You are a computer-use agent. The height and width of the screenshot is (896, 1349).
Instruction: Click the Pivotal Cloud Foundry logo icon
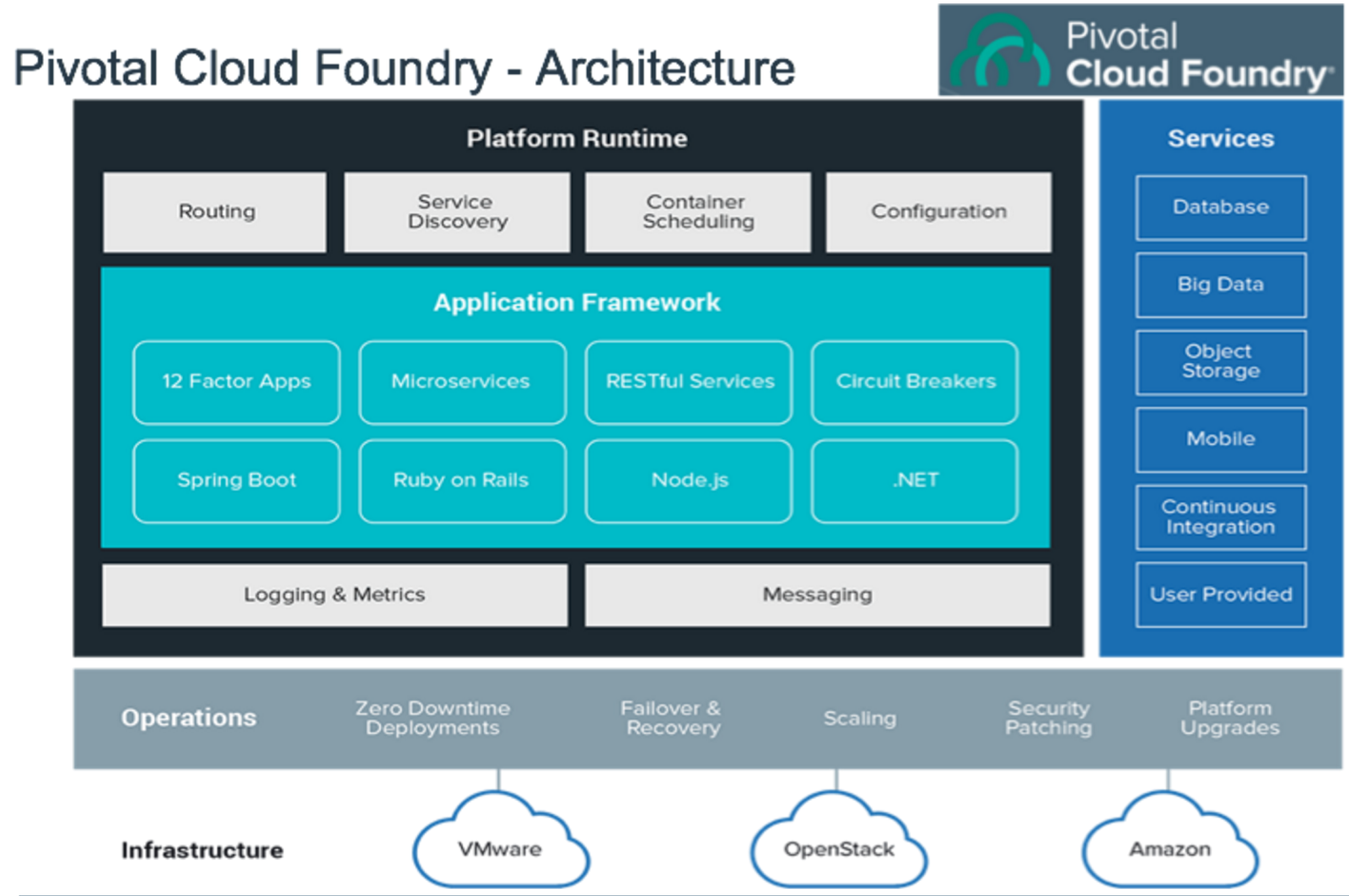[x=1000, y=52]
